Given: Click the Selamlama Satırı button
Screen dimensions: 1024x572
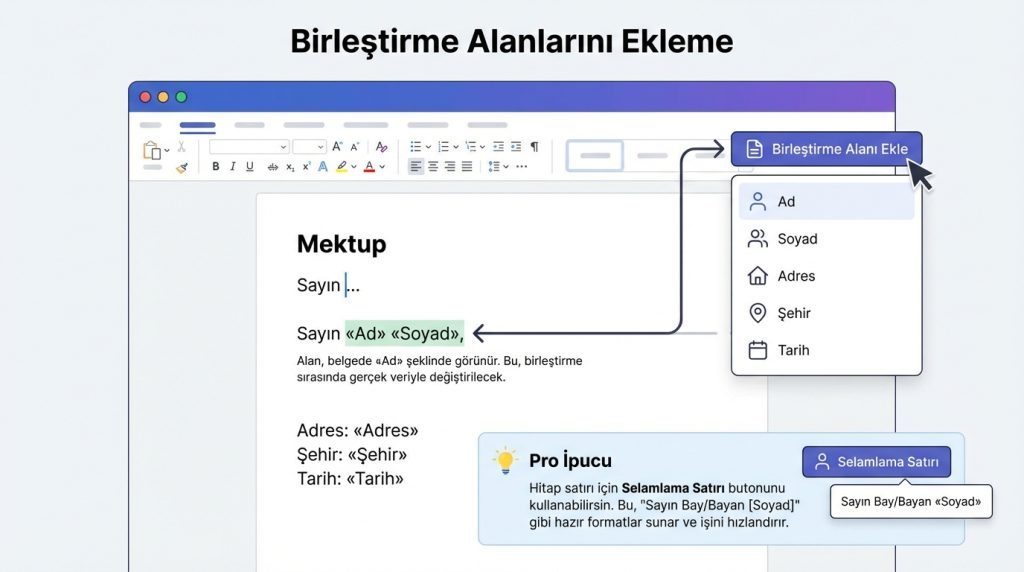Looking at the screenshot, I should click(876, 462).
